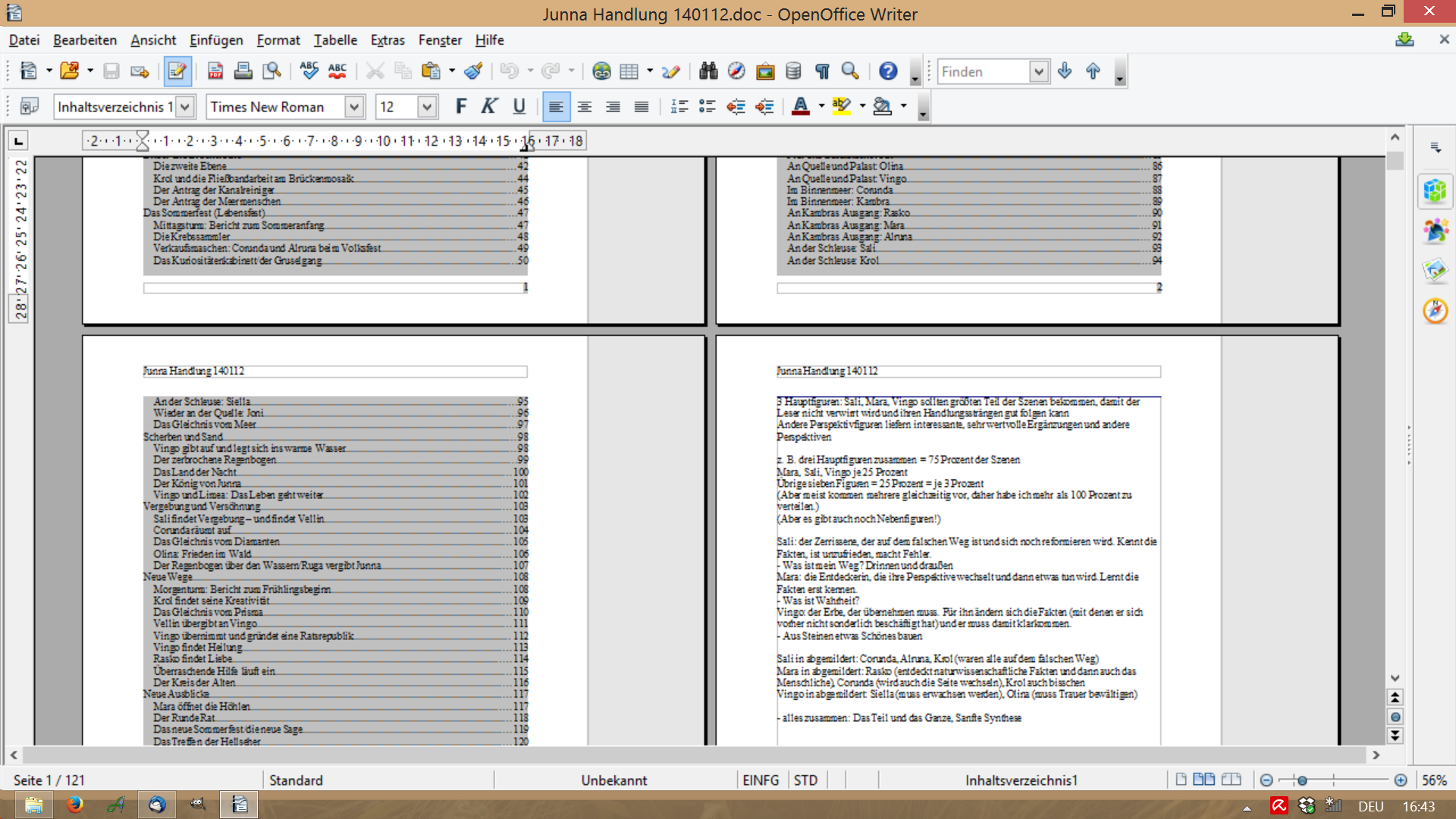The width and height of the screenshot is (1456, 819).
Task: Expand the font size dropdown
Action: point(427,107)
